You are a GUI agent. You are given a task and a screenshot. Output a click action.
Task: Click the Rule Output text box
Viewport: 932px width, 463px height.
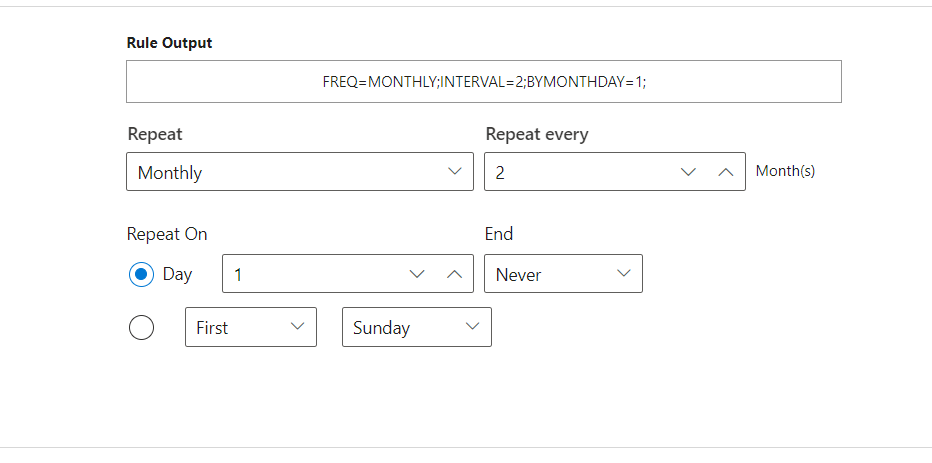coord(483,82)
